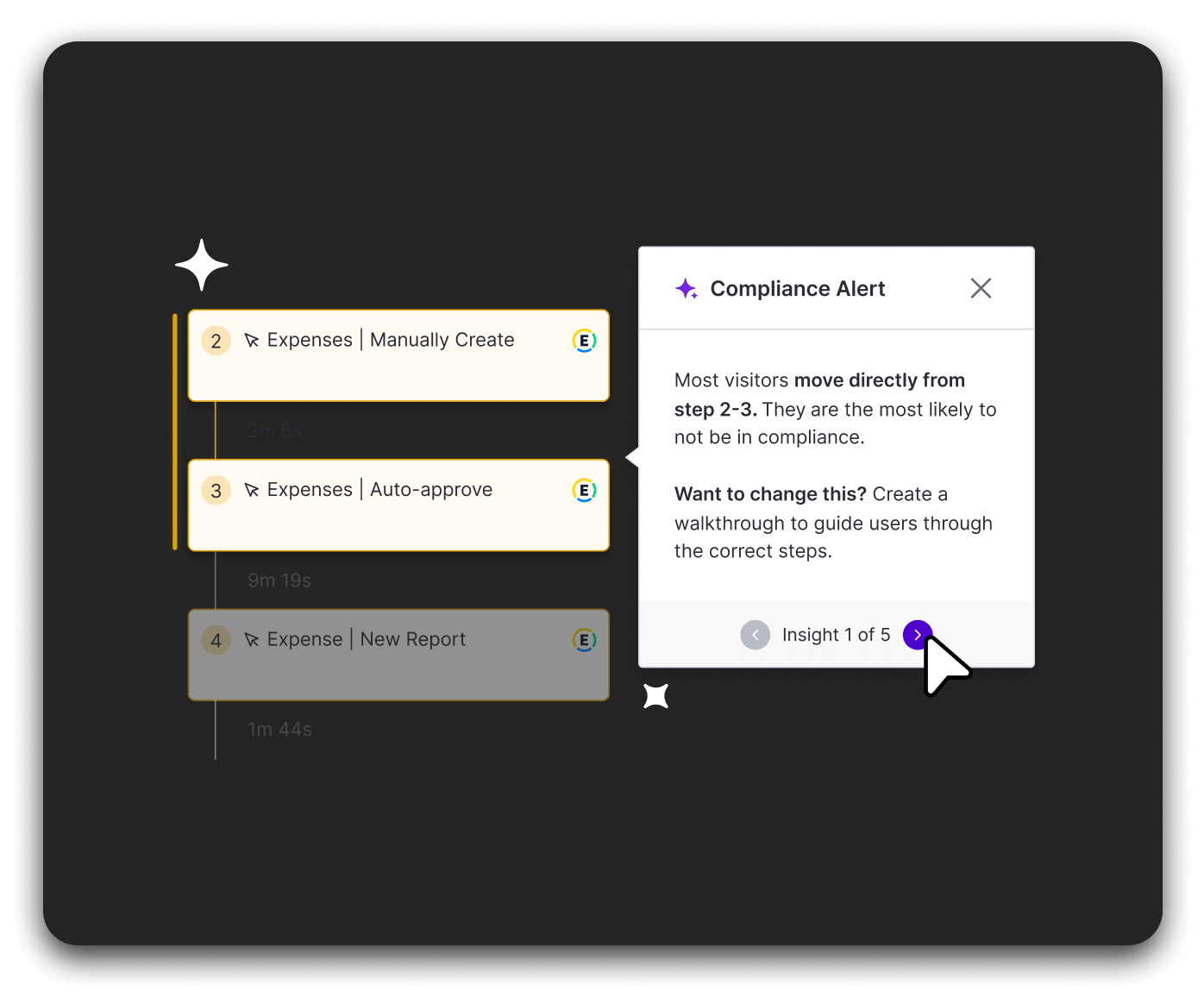Screen dimensions: 1204x991
Task: Click the cursor icon on the New Report step
Action: (252, 640)
